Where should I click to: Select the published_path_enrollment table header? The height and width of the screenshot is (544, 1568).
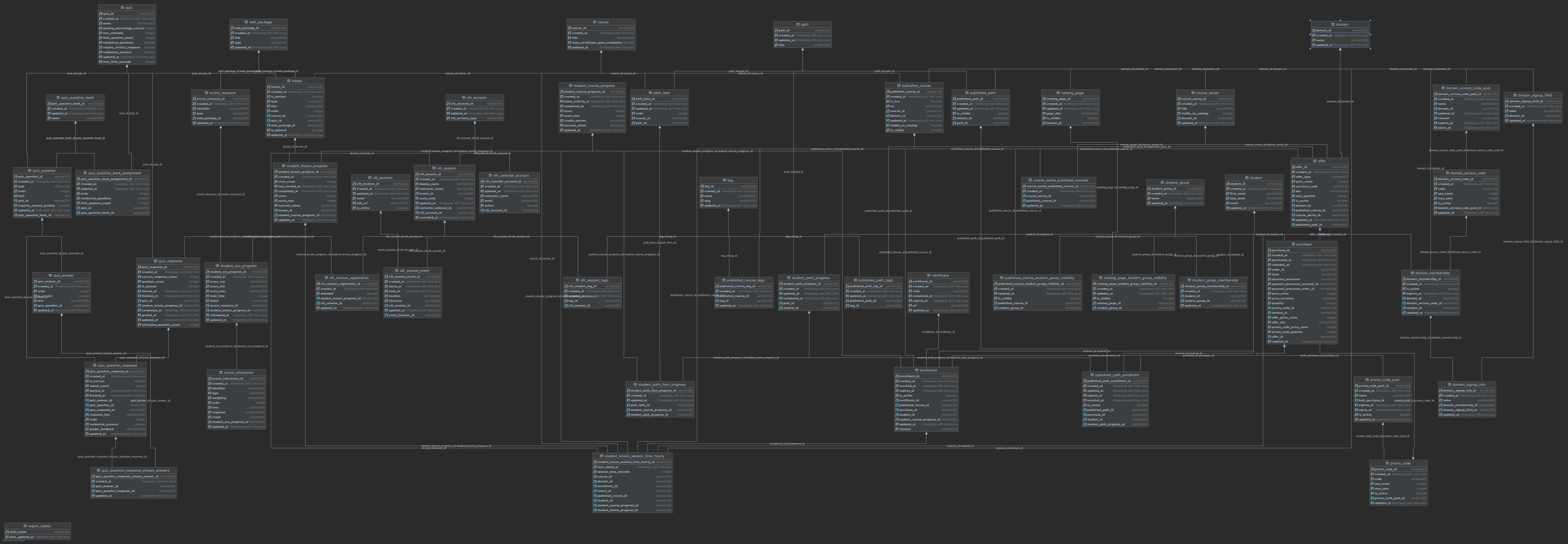pyautogui.click(x=1115, y=375)
